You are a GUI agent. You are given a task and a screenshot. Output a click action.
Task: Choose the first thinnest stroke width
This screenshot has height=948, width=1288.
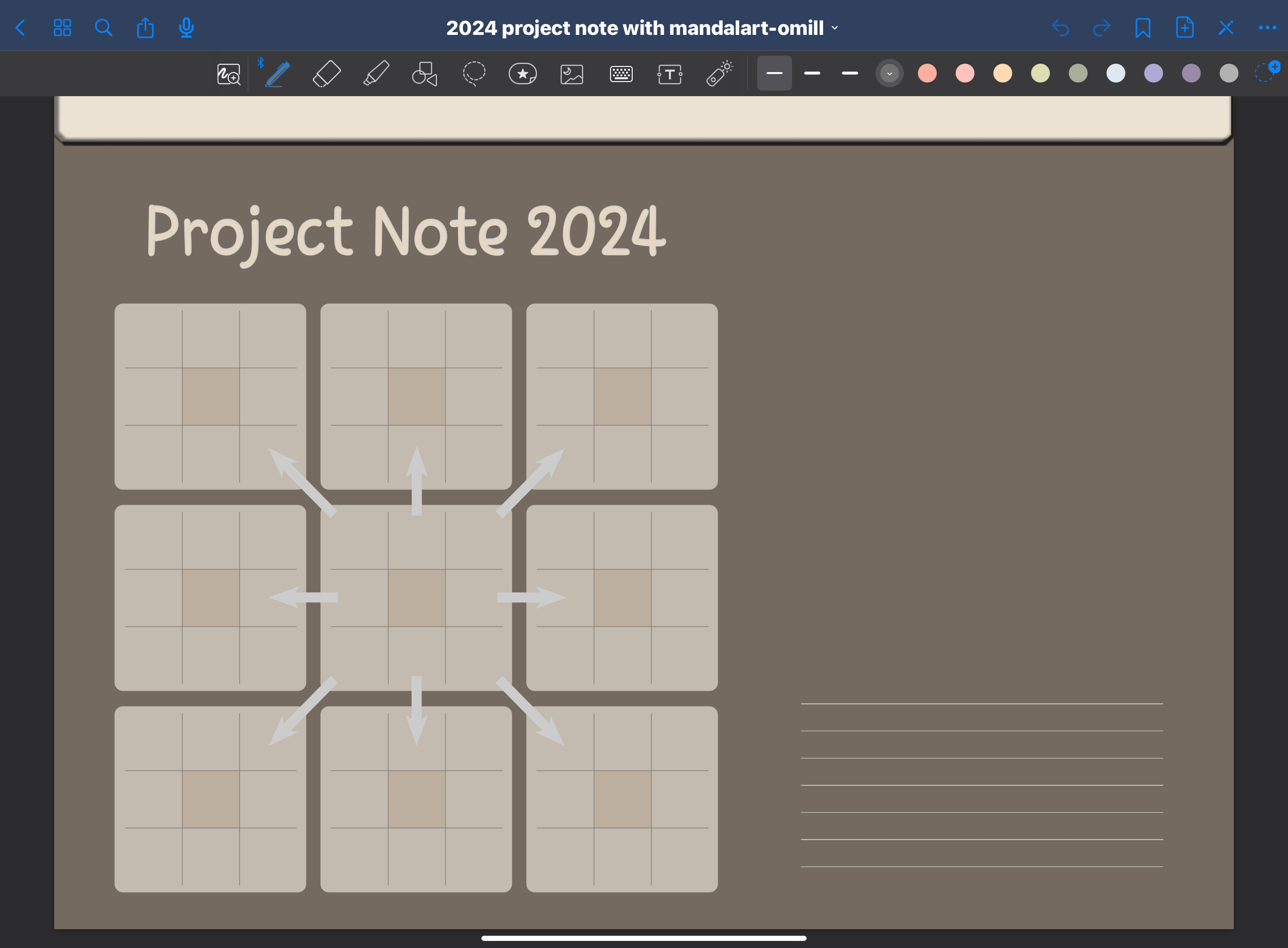tap(774, 73)
